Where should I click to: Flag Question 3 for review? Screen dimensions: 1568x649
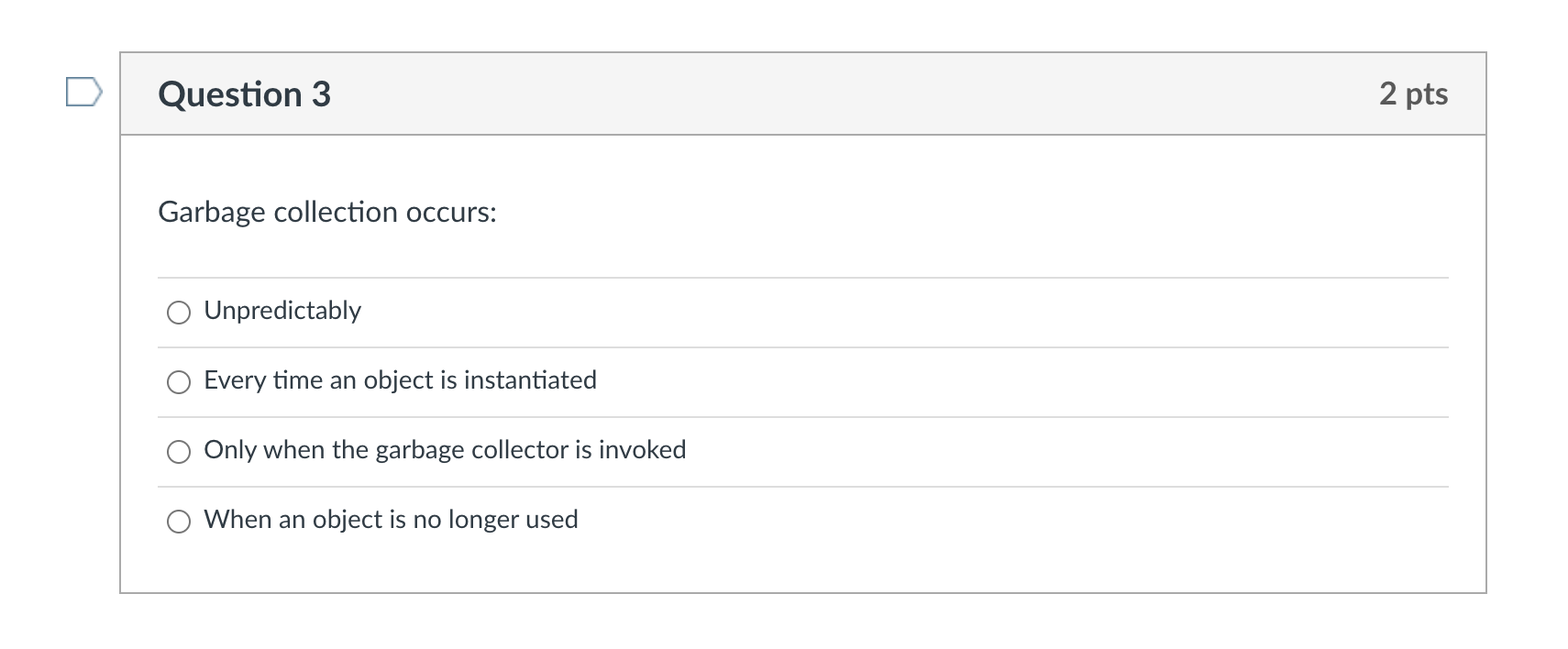tap(83, 93)
